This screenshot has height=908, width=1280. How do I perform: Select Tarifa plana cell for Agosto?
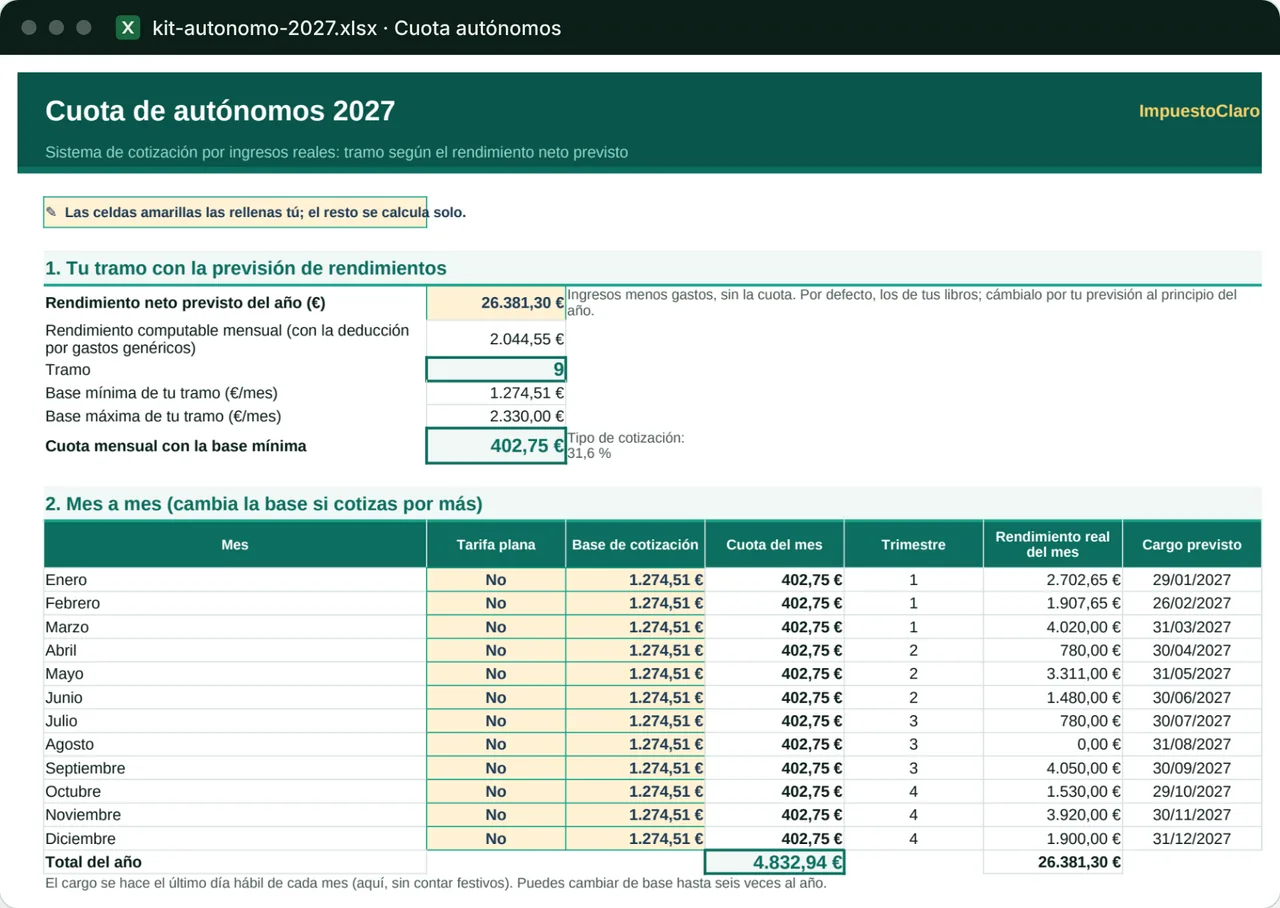[x=496, y=745]
